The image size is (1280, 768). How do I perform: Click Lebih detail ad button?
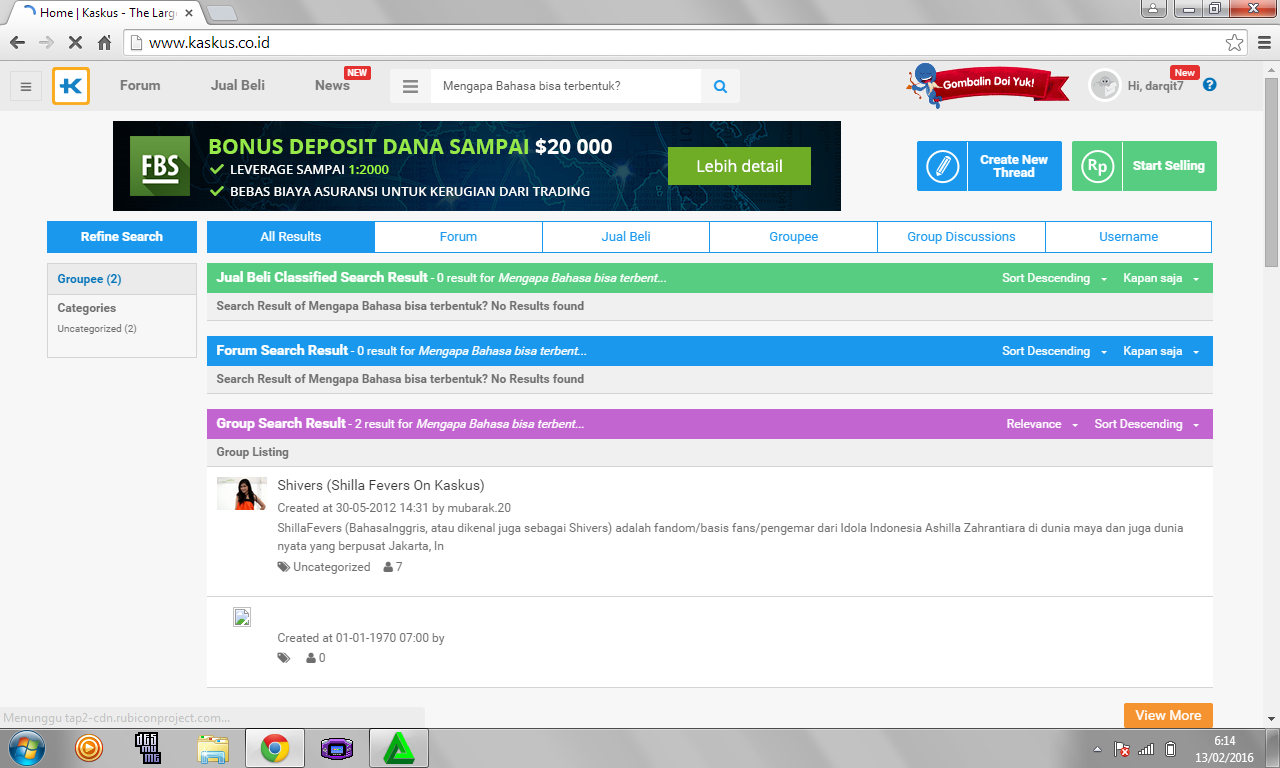pos(739,166)
